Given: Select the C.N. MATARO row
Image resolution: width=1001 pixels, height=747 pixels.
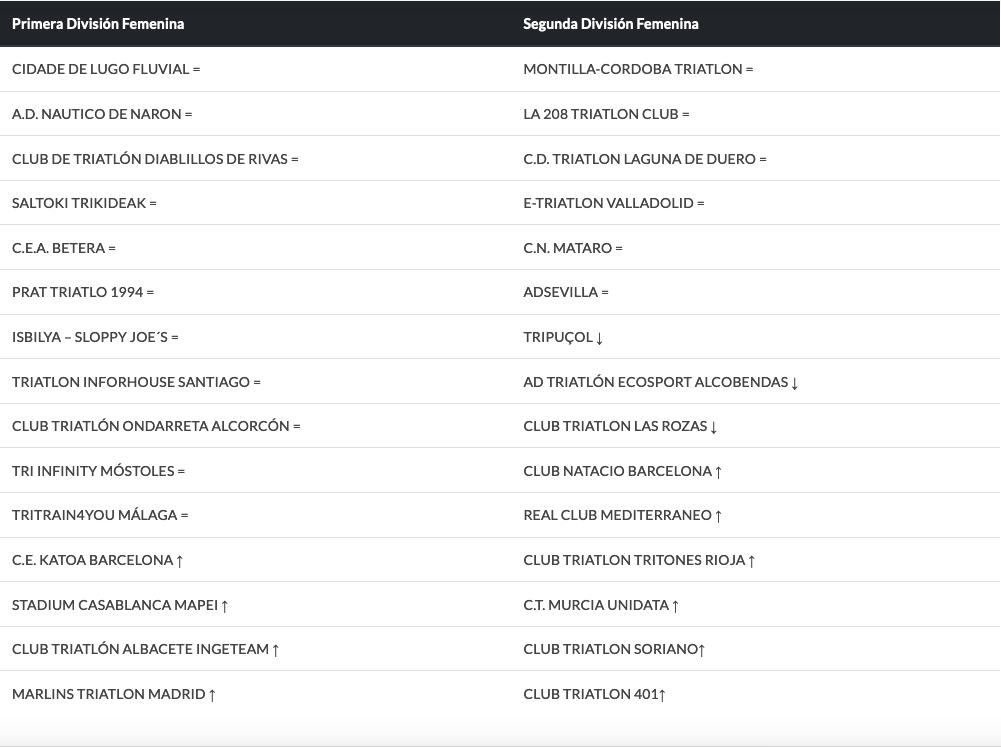Looking at the screenshot, I should [567, 248].
